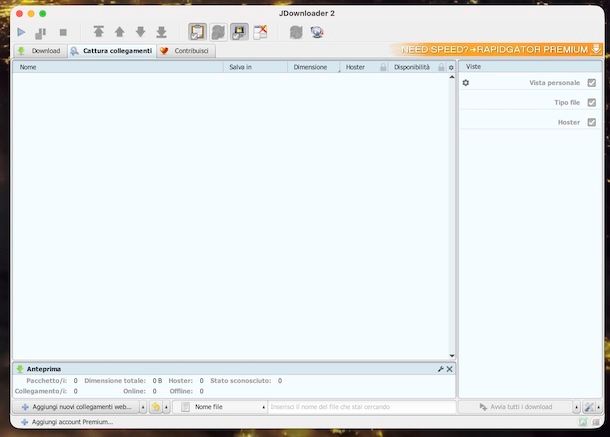Viewport: 610px width, 437px height.
Task: Move selection down arrow icon
Action: click(x=140, y=32)
